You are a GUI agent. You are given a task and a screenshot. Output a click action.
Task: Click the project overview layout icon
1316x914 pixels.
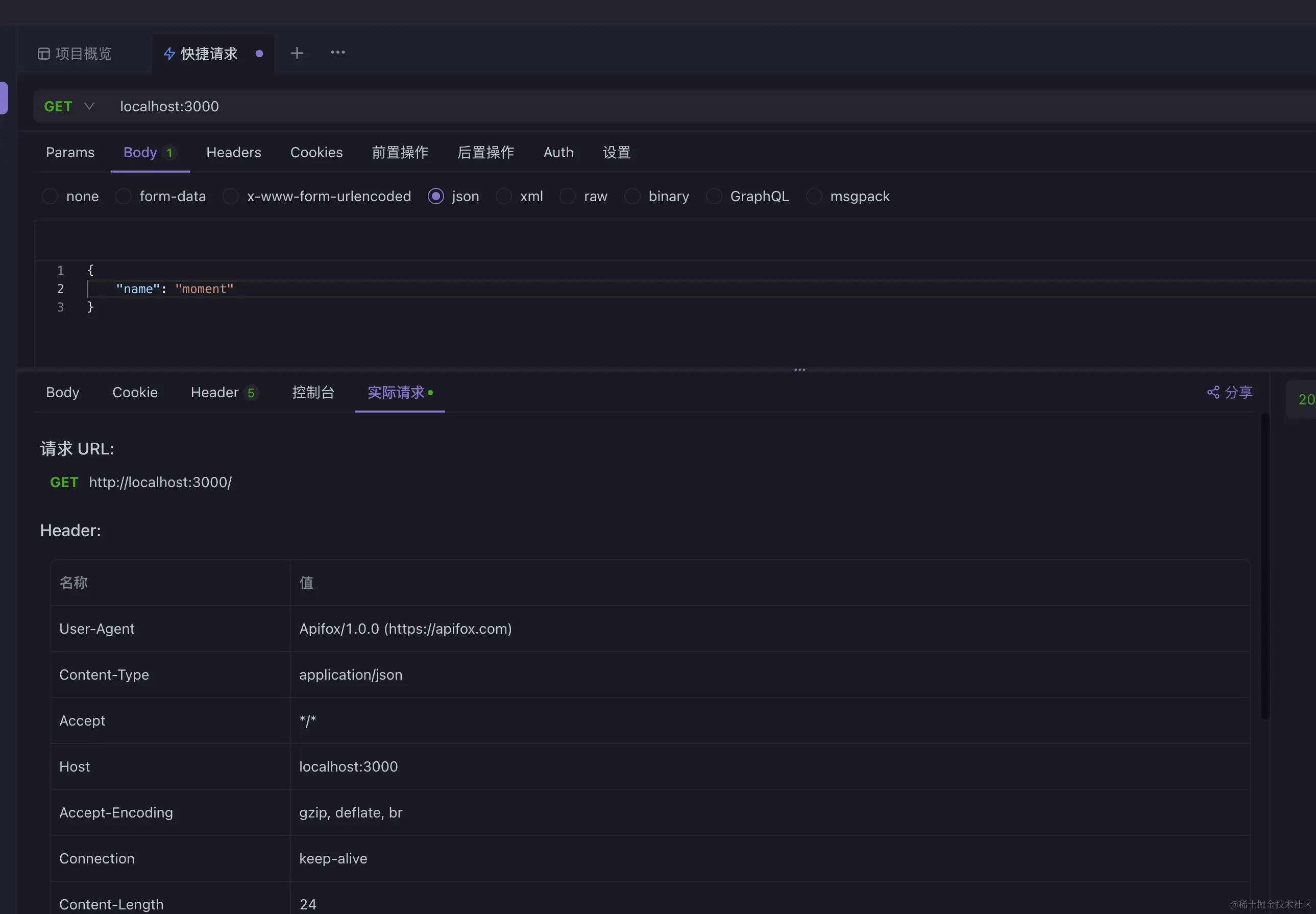pos(43,54)
